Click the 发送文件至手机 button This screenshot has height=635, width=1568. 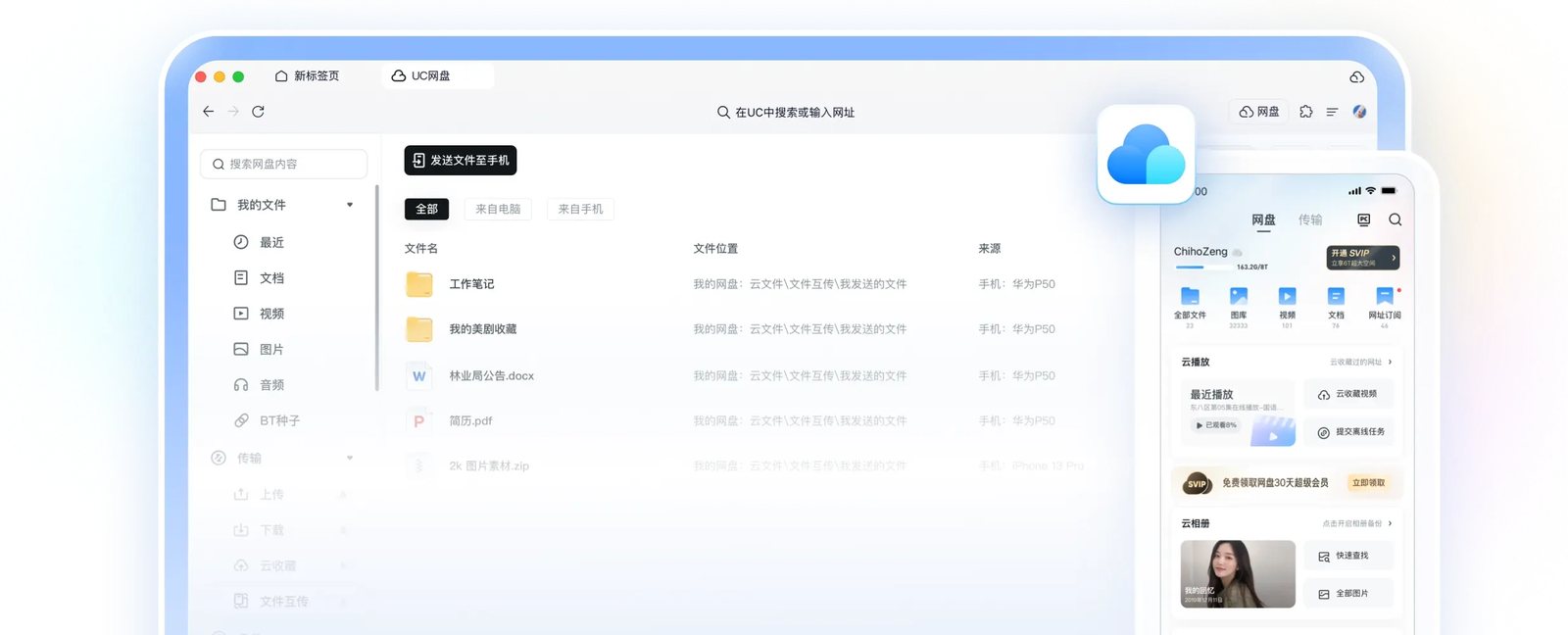(461, 160)
